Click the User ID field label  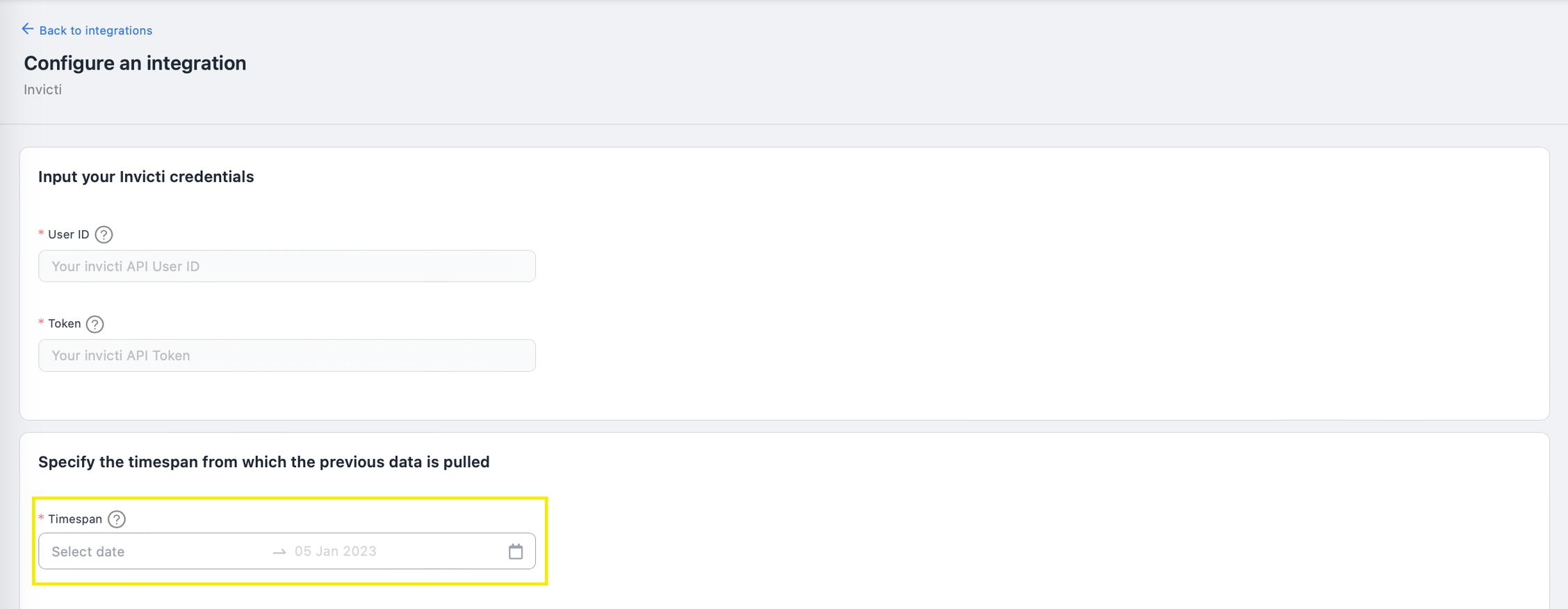pos(69,234)
